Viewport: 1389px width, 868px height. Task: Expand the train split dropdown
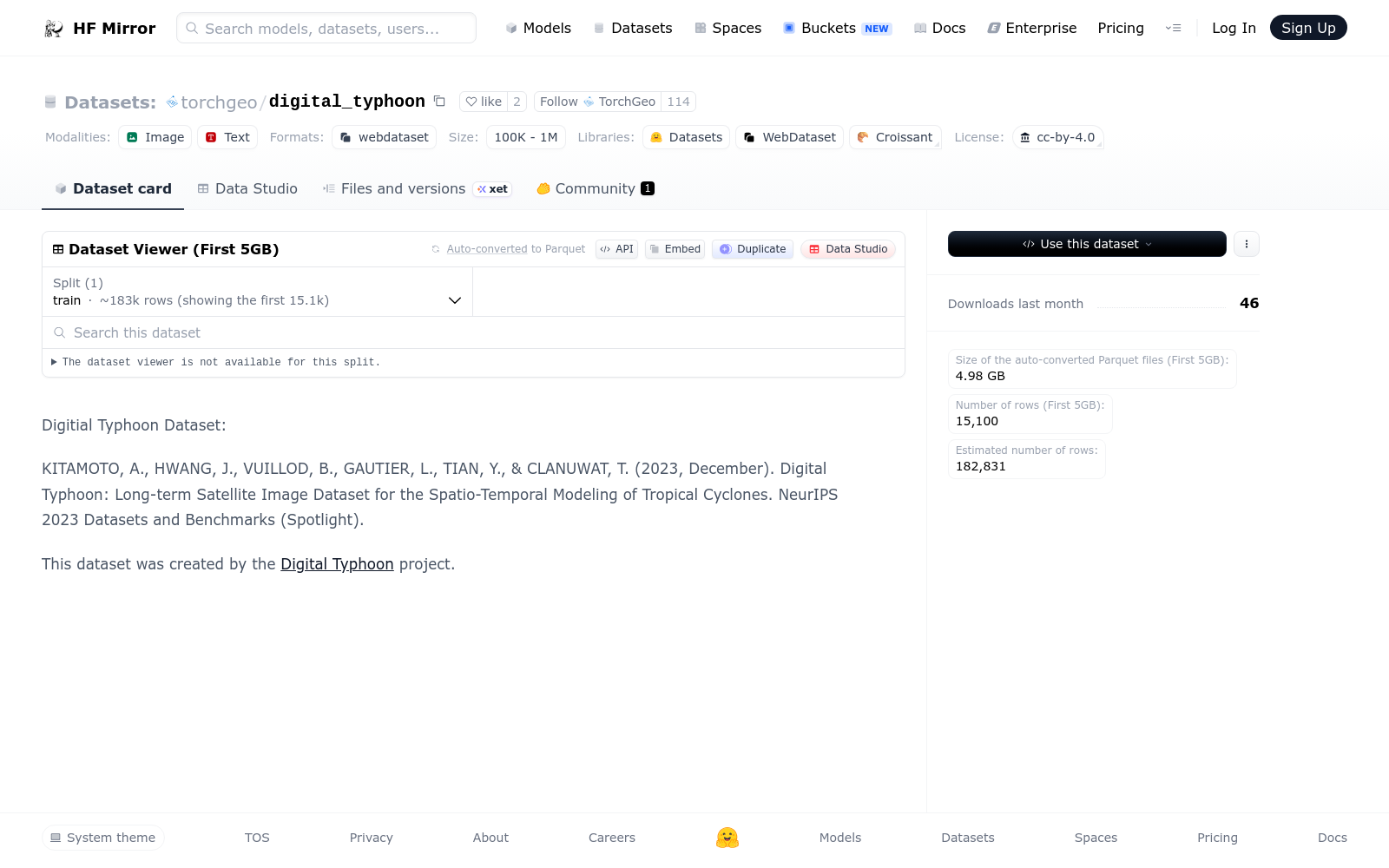[257, 292]
